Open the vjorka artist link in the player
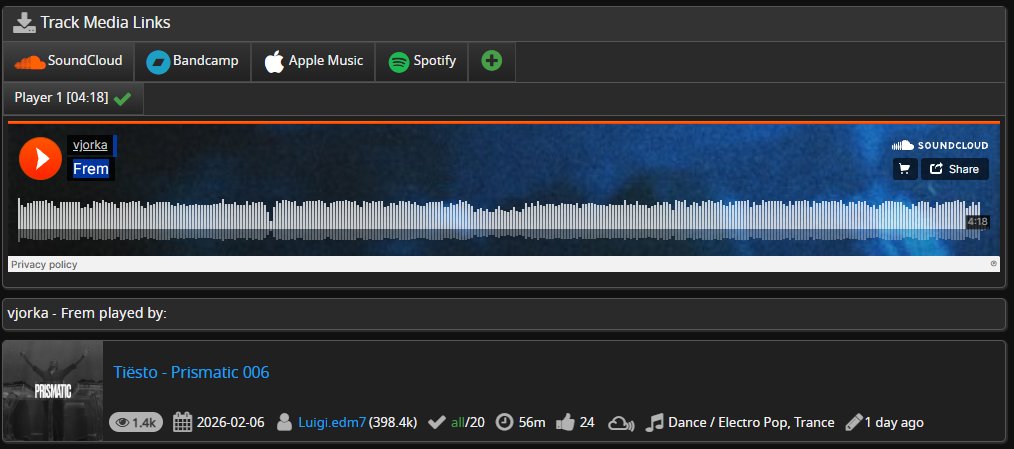 [90, 145]
